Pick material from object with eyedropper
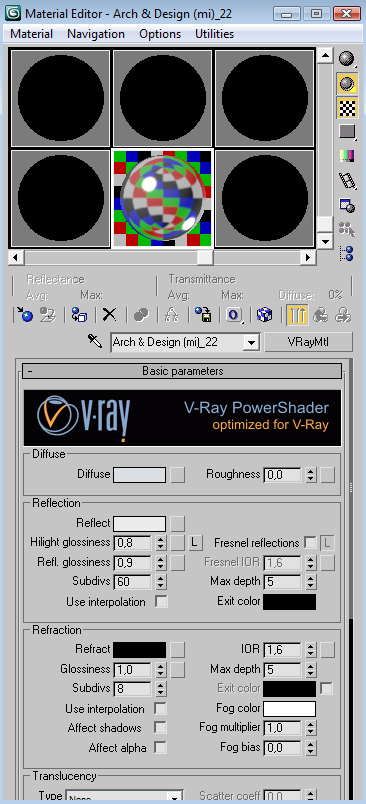The width and height of the screenshot is (366, 804). pyautogui.click(x=95, y=341)
